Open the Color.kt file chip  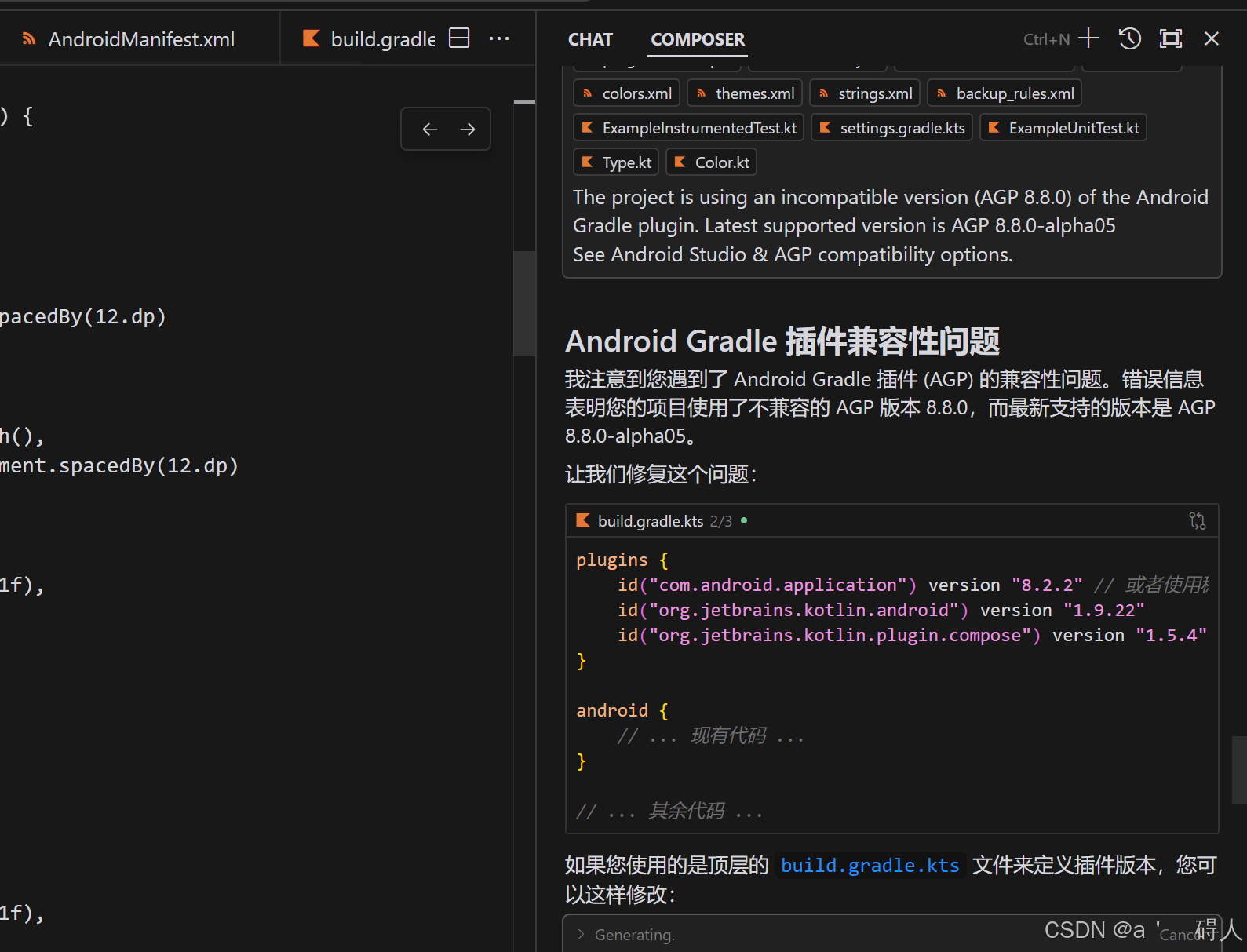(712, 162)
